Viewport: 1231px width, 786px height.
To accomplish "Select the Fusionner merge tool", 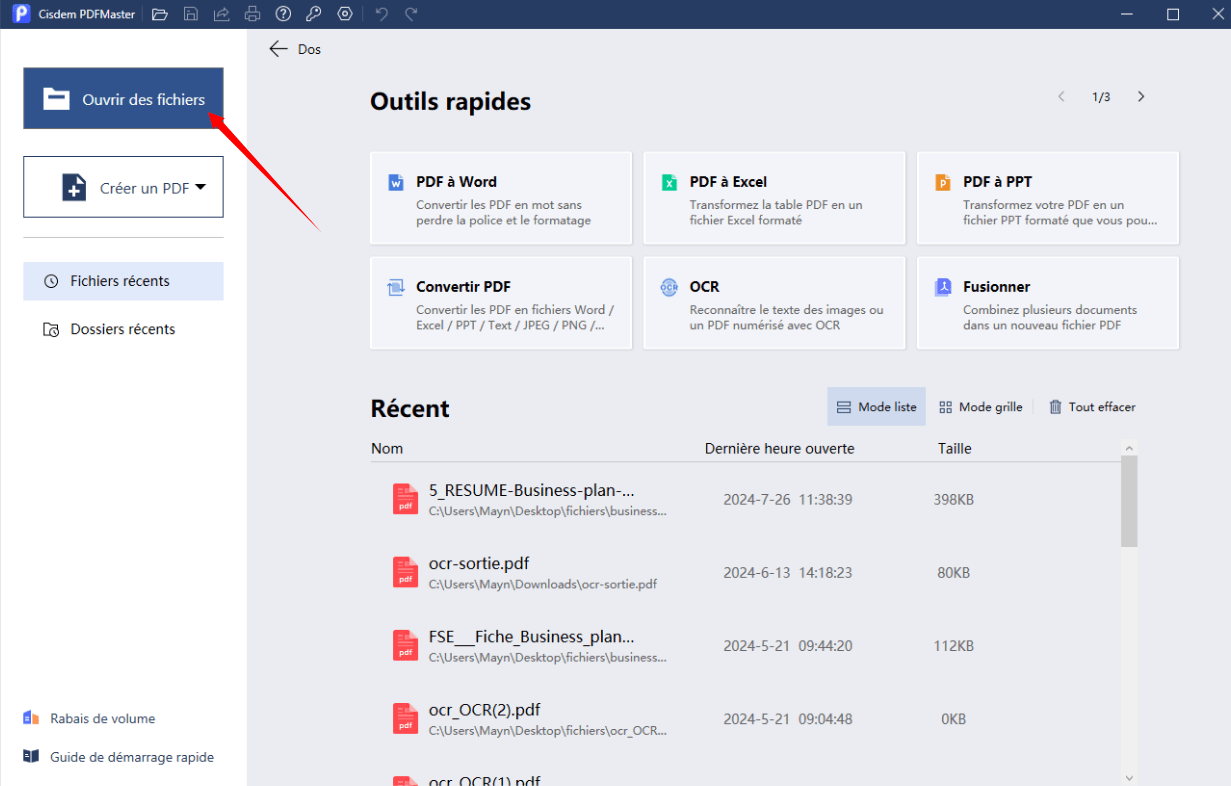I will [1047, 303].
